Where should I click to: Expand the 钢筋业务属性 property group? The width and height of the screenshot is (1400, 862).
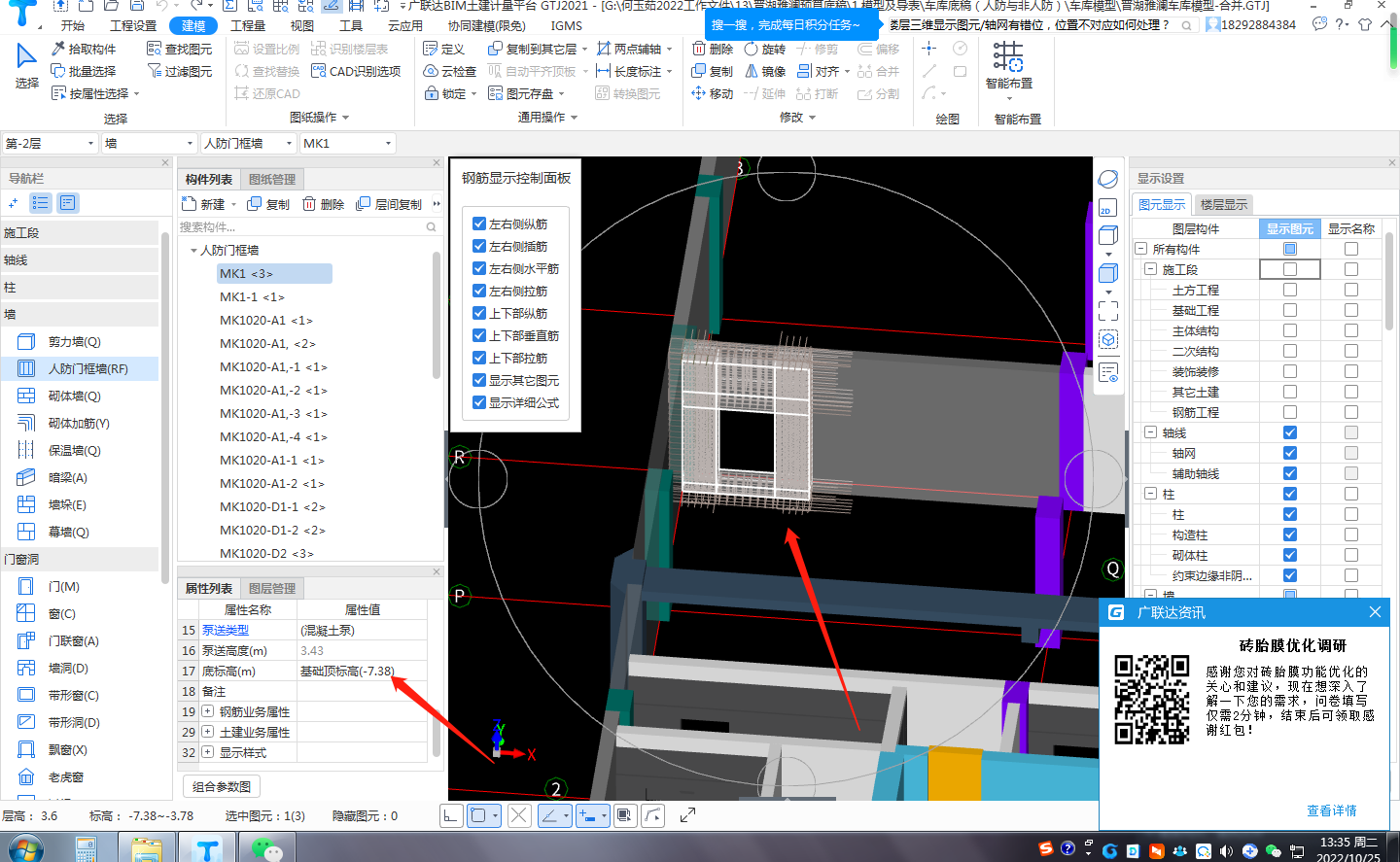pyautogui.click(x=208, y=712)
